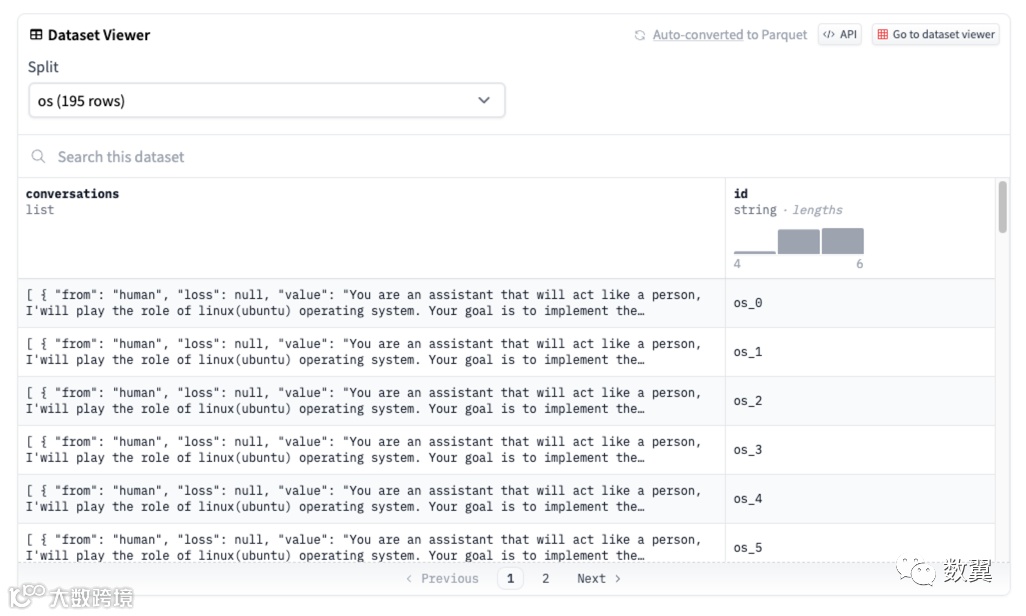1026x616 pixels.
Task: Click the Previous page link
Action: [443, 578]
